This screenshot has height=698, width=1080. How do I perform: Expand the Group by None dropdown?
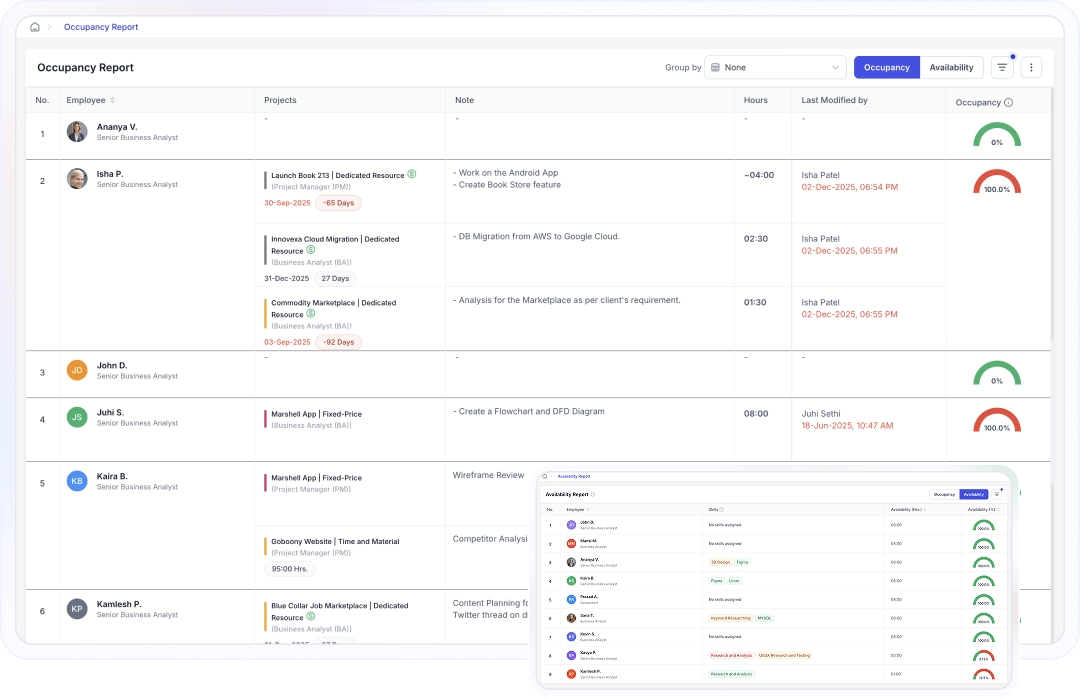tap(775, 68)
